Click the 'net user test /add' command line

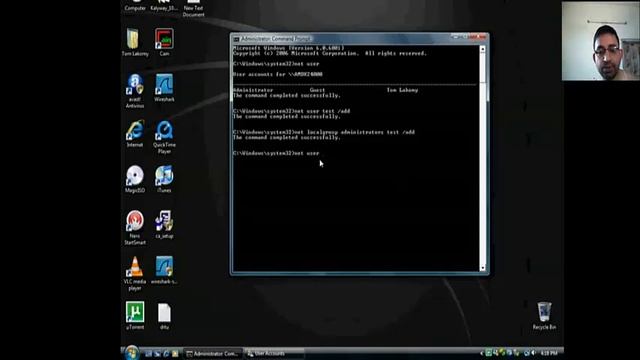pos(291,111)
